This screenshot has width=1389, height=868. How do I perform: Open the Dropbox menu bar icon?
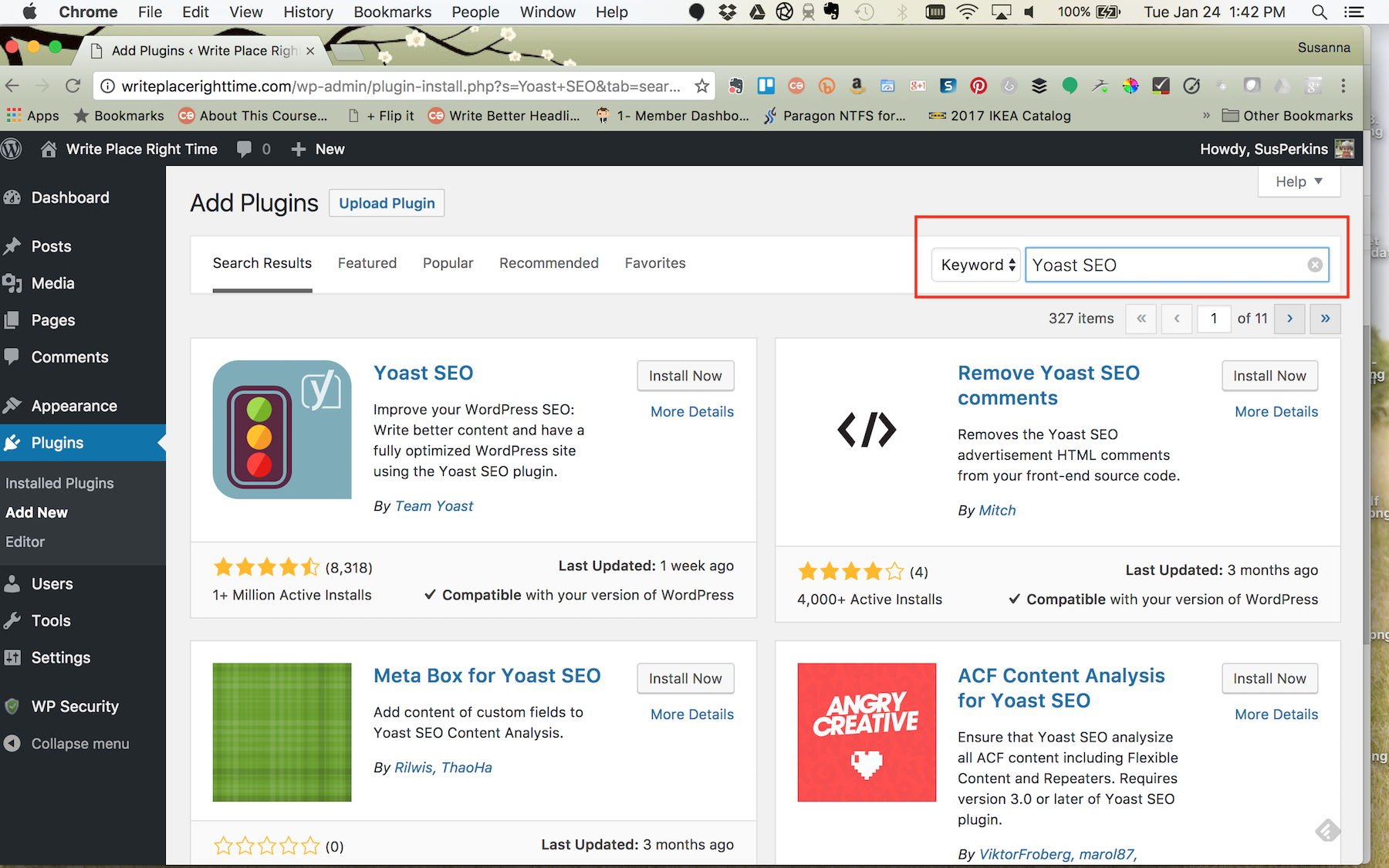727,12
